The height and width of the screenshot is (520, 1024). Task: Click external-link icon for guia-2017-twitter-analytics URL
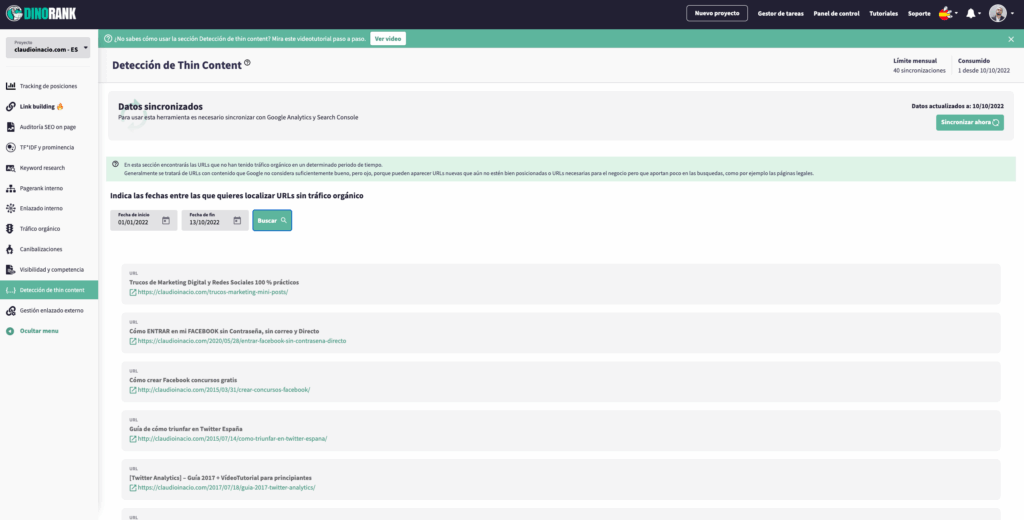pos(133,488)
